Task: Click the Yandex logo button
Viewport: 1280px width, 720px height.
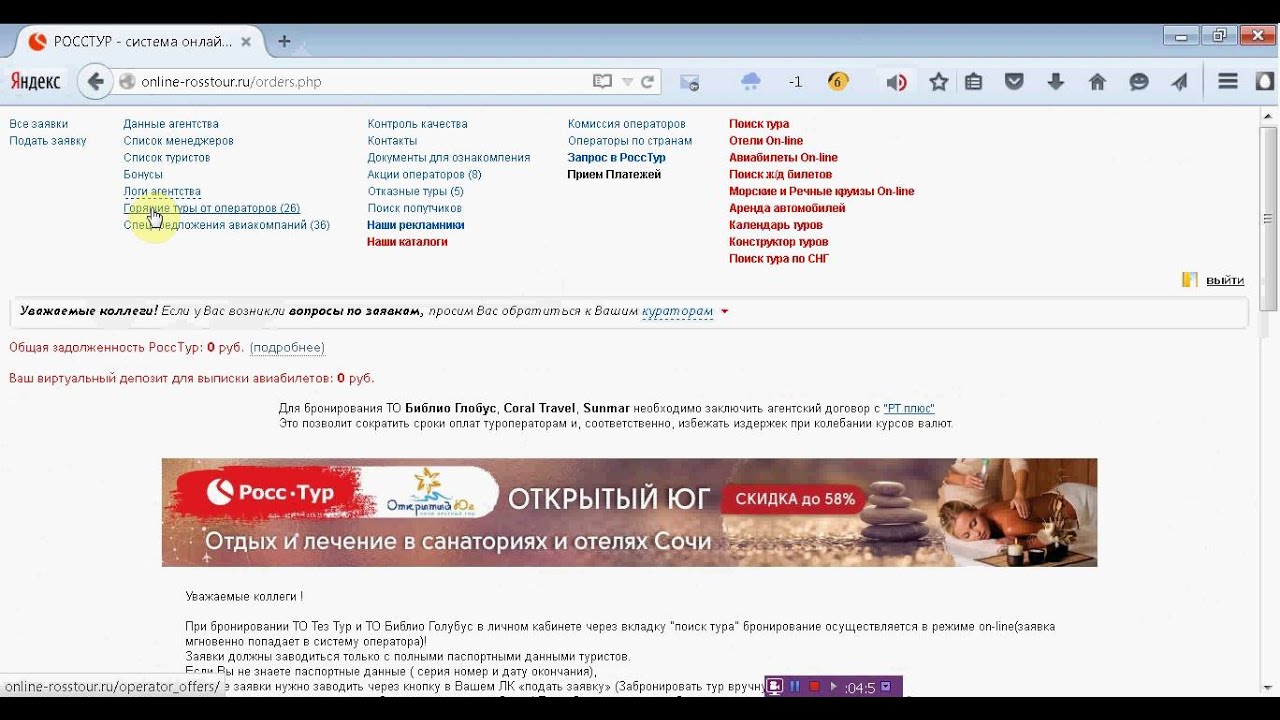Action: [35, 82]
